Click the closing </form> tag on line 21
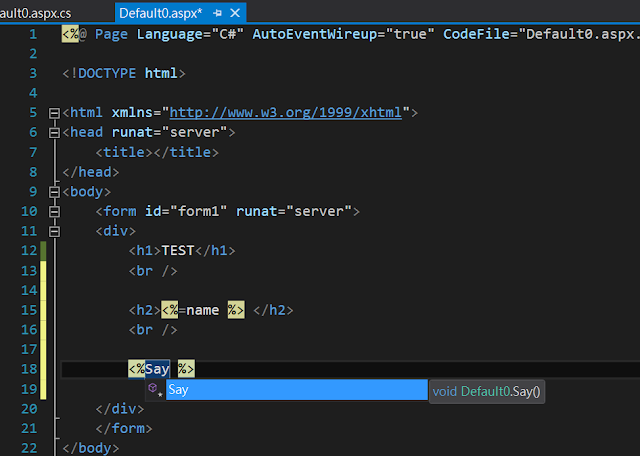 [124, 429]
